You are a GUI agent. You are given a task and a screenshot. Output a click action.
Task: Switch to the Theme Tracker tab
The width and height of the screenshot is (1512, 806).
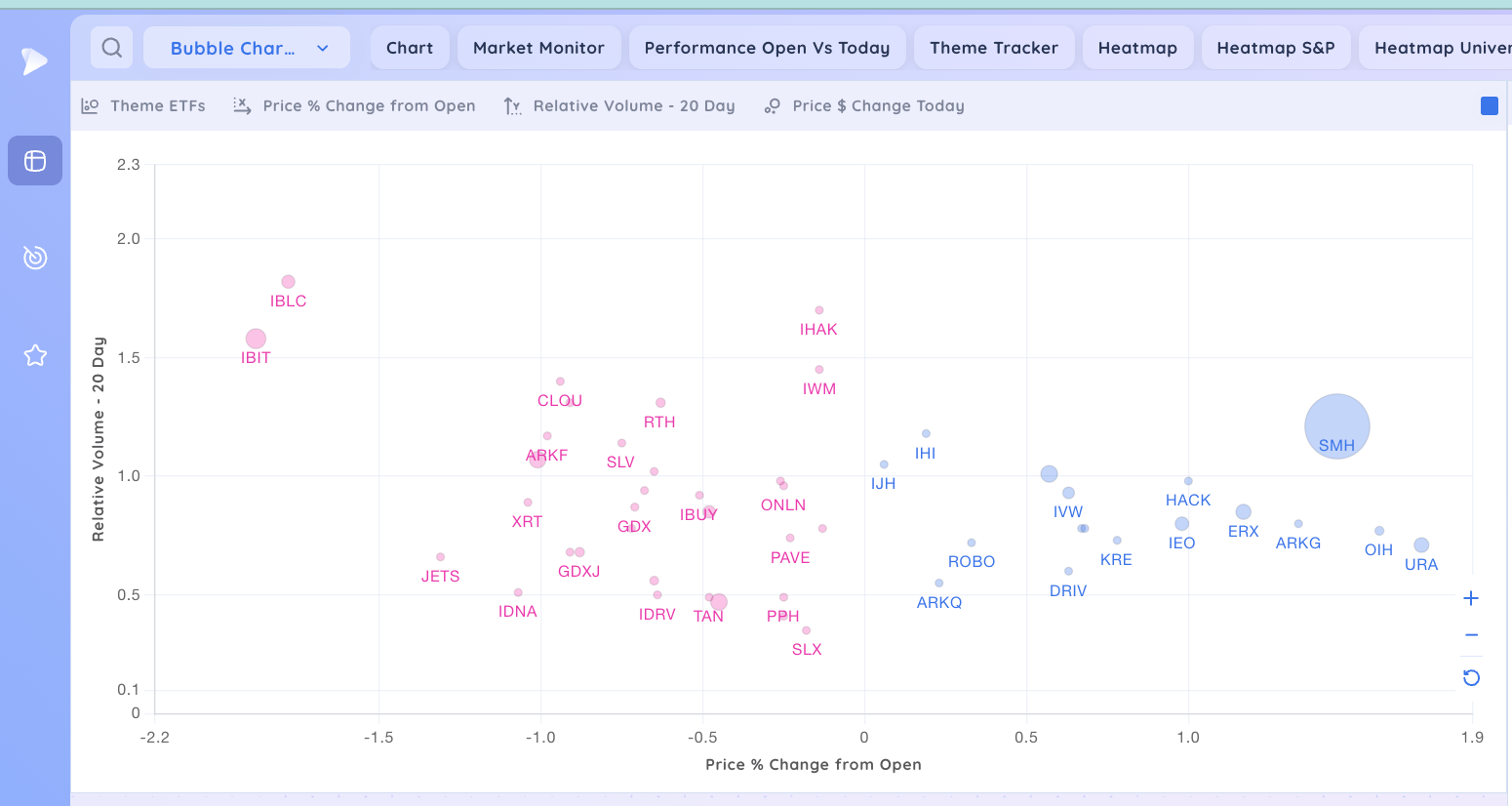point(993,48)
